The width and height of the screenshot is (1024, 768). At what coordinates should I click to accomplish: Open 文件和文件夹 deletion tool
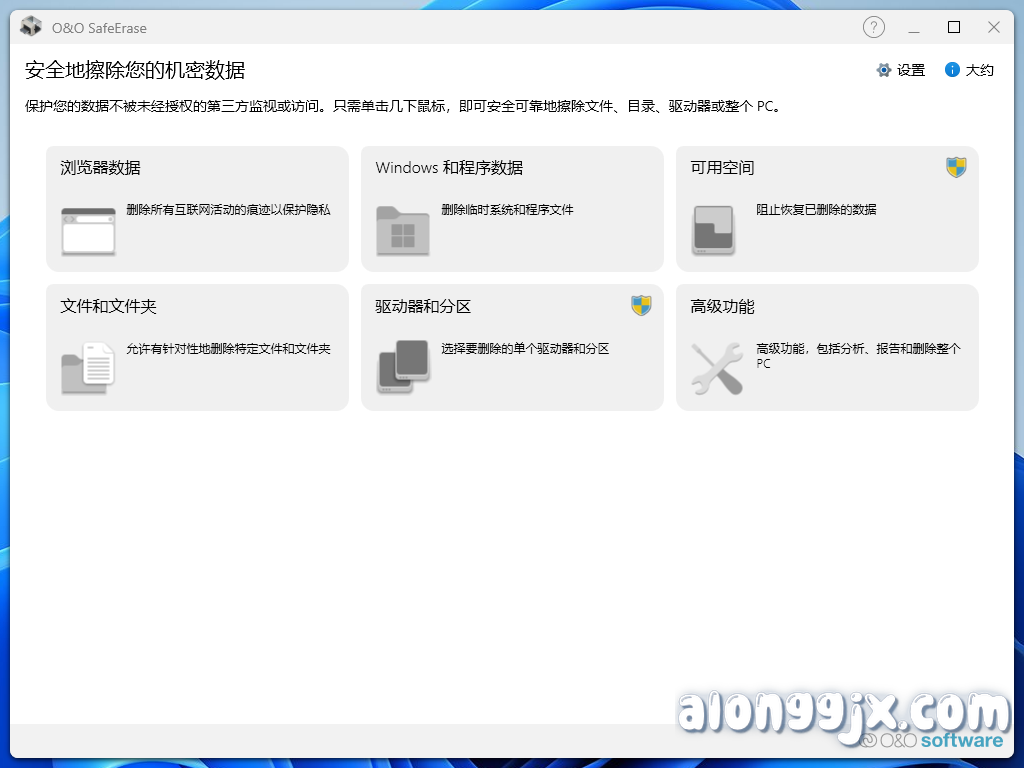tap(197, 347)
